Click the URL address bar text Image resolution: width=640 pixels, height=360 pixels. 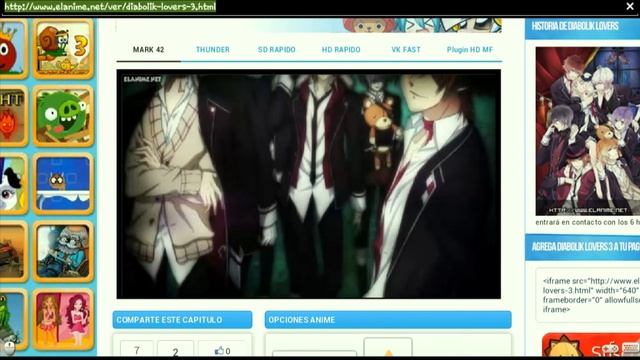[x=110, y=7]
